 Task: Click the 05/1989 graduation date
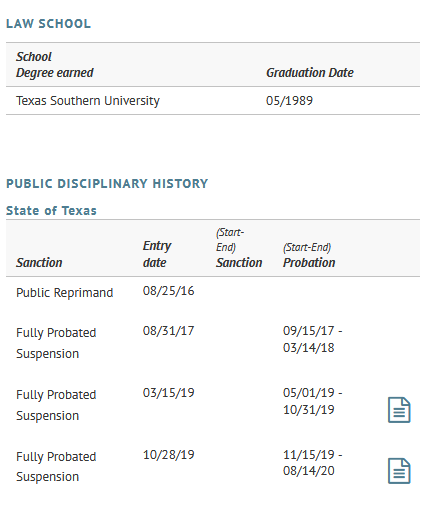pyautogui.click(x=289, y=101)
